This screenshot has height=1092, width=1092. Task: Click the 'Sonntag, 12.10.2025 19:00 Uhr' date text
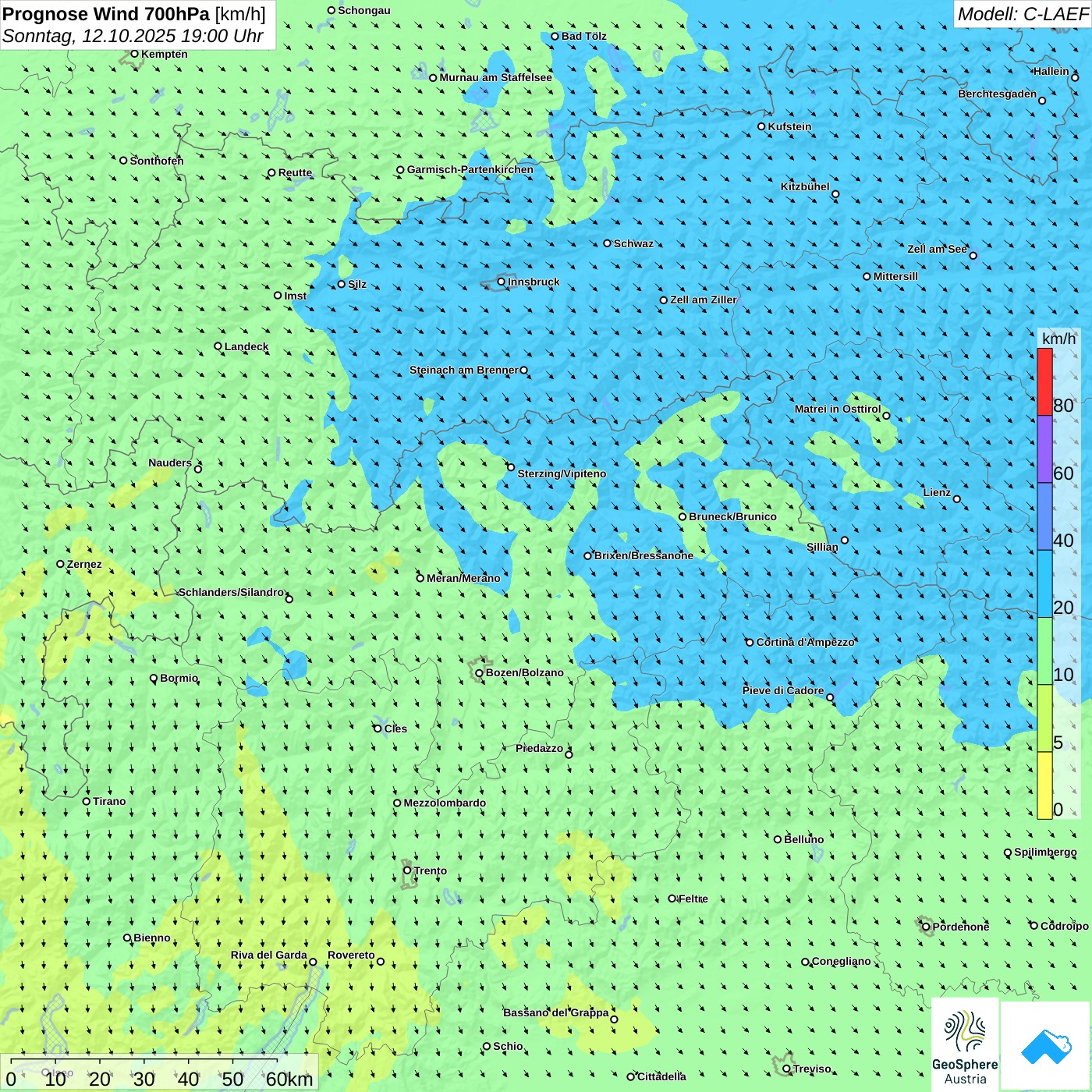[133, 36]
